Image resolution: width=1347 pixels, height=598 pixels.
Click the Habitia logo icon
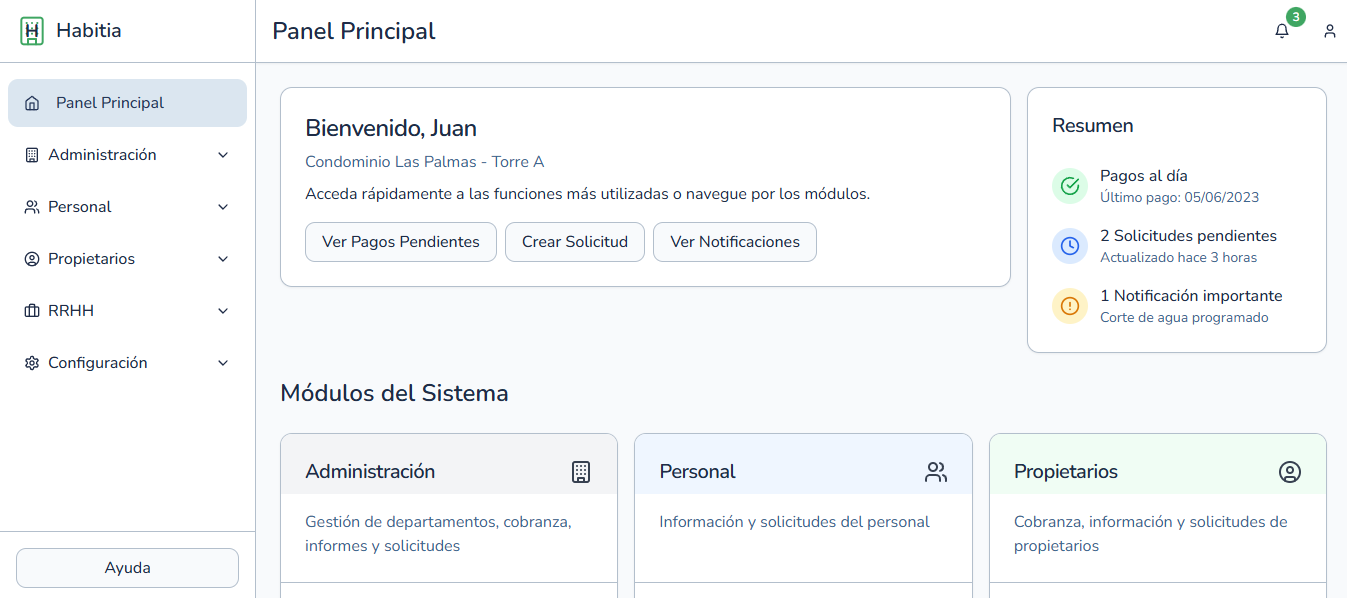[x=31, y=30]
